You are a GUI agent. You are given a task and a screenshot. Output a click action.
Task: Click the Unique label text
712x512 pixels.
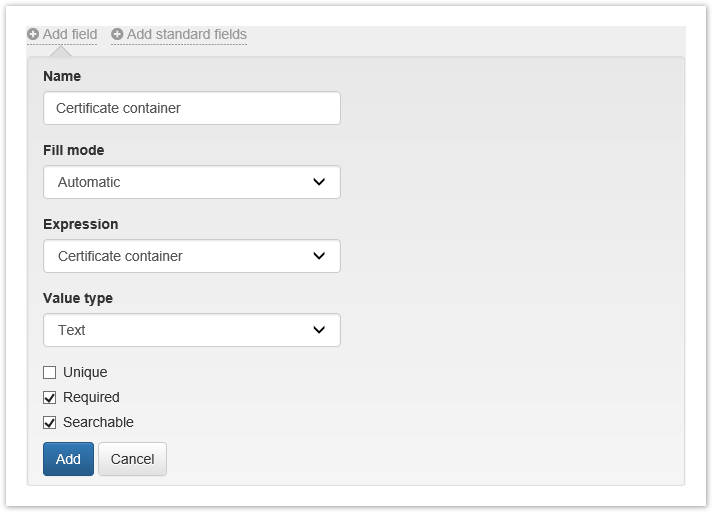point(85,372)
